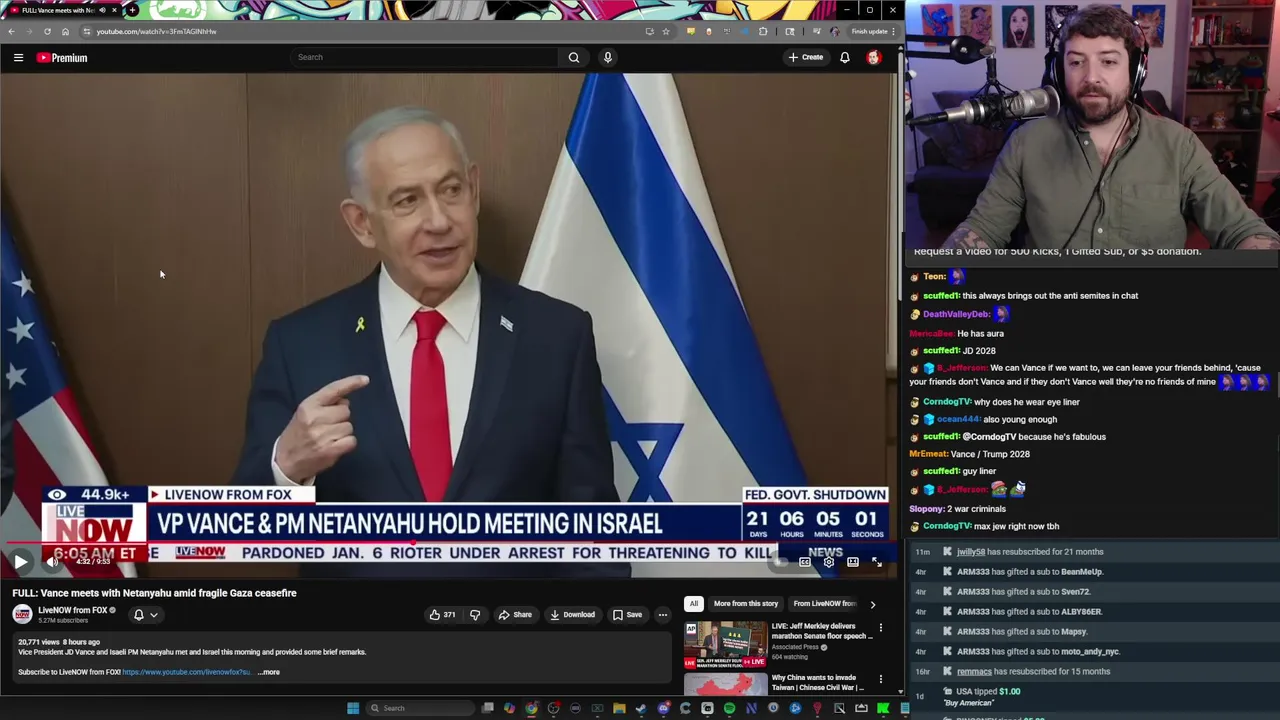
Task: Open YouTube notifications bell
Action: point(845,57)
